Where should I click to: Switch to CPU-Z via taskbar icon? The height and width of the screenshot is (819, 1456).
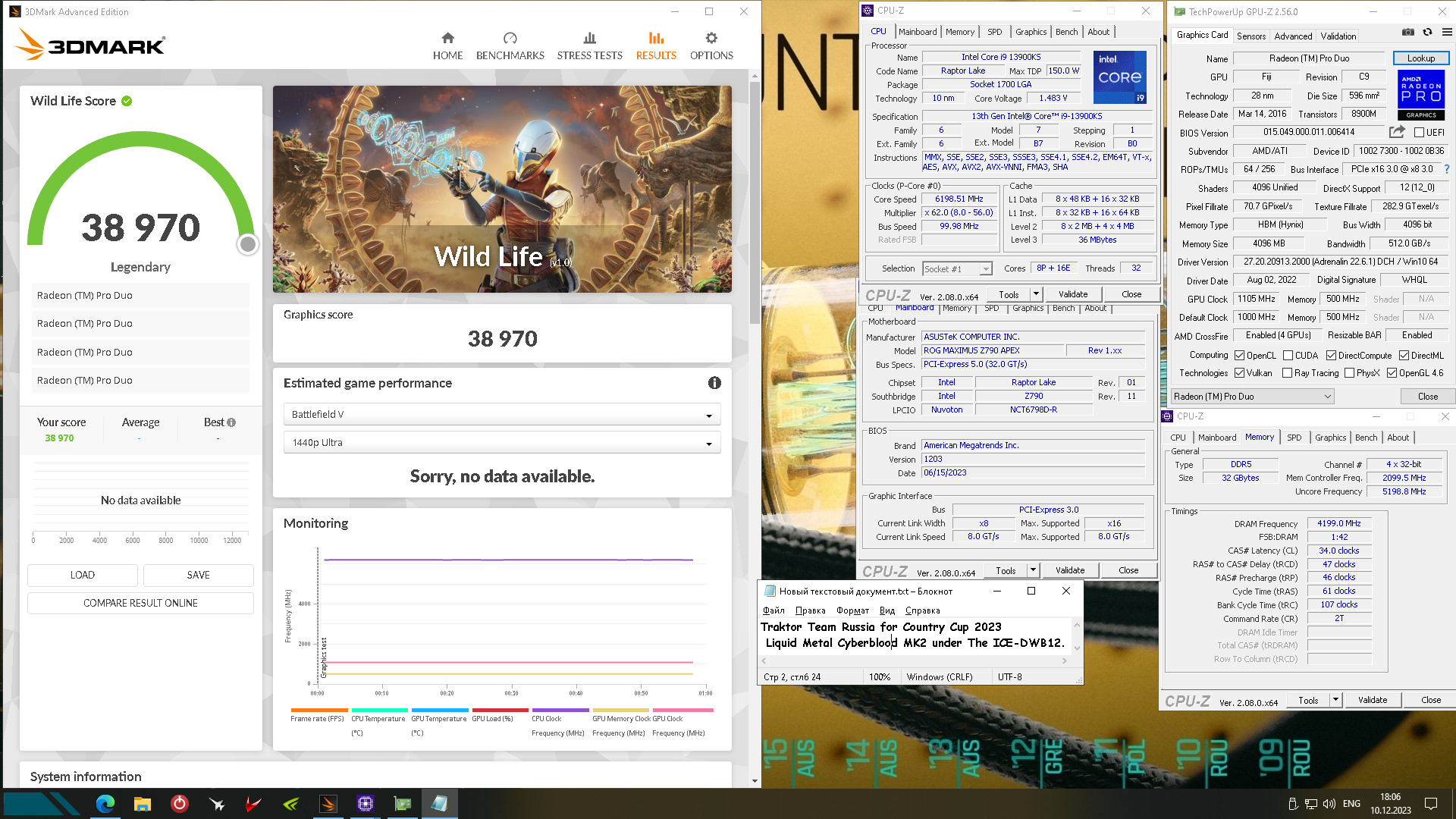coord(366,804)
